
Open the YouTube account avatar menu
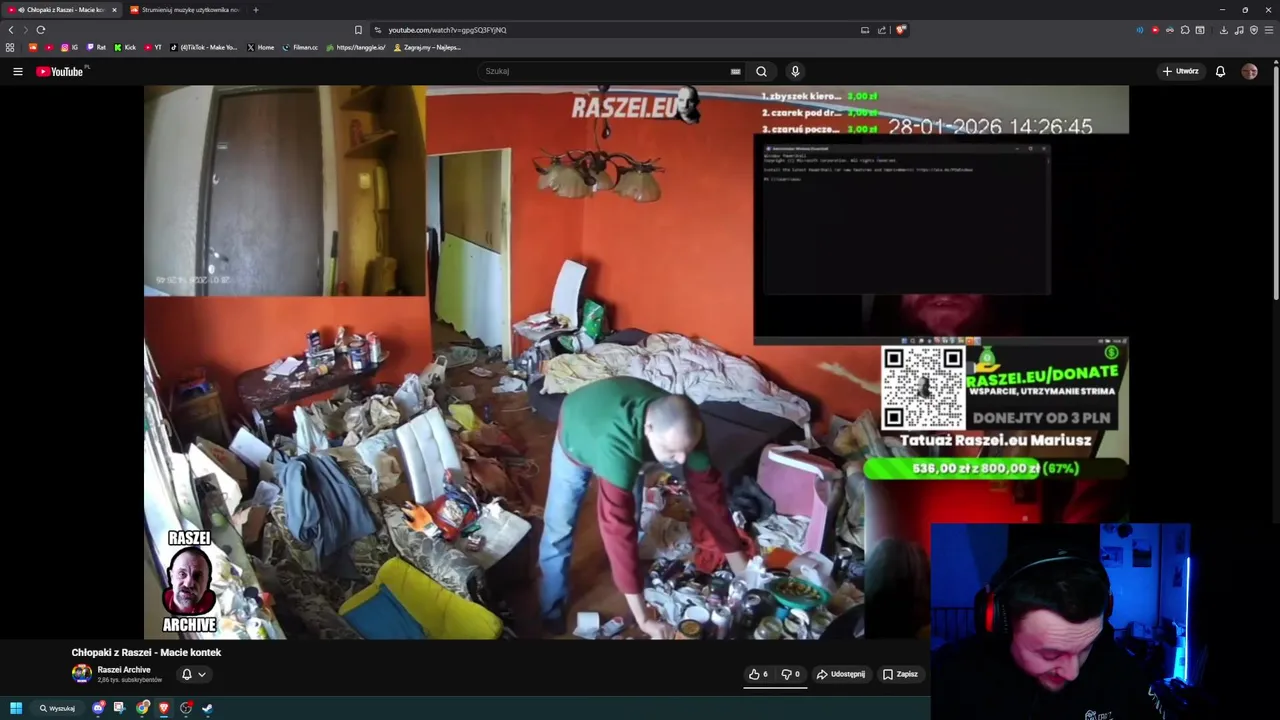[x=1249, y=71]
